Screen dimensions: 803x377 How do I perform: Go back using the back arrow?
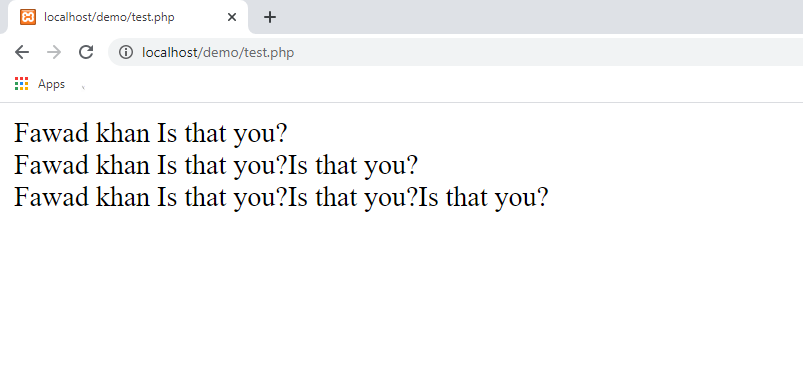point(22,52)
